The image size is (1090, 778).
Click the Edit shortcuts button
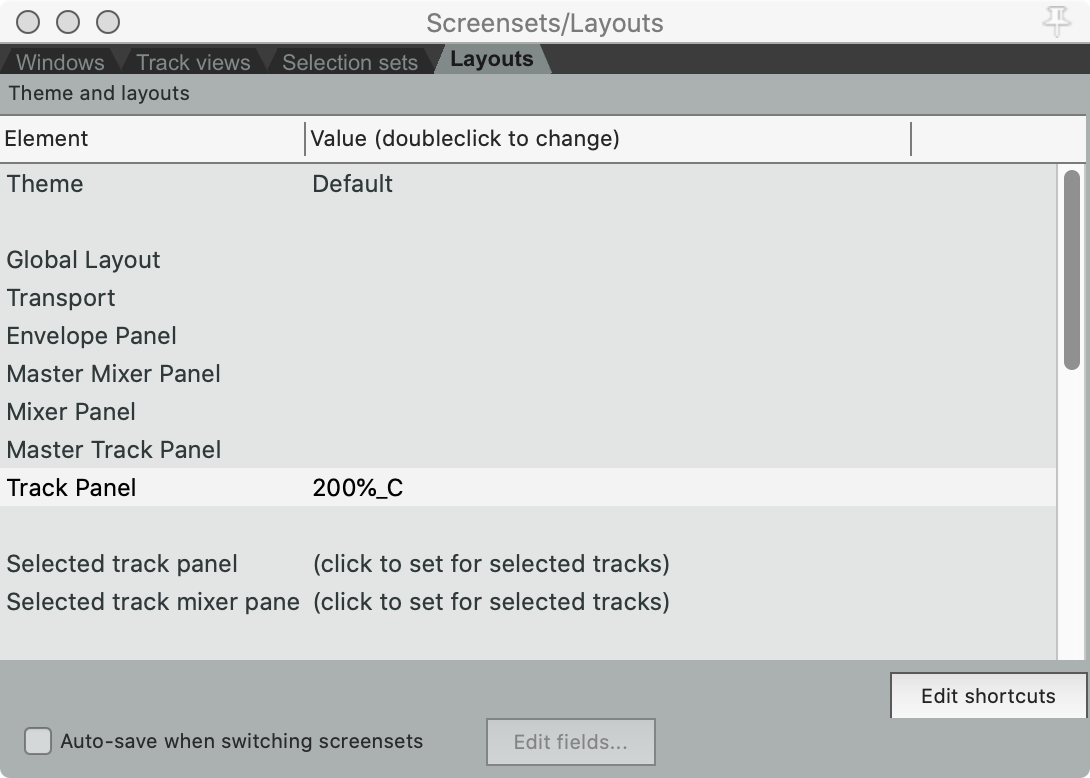click(x=988, y=696)
